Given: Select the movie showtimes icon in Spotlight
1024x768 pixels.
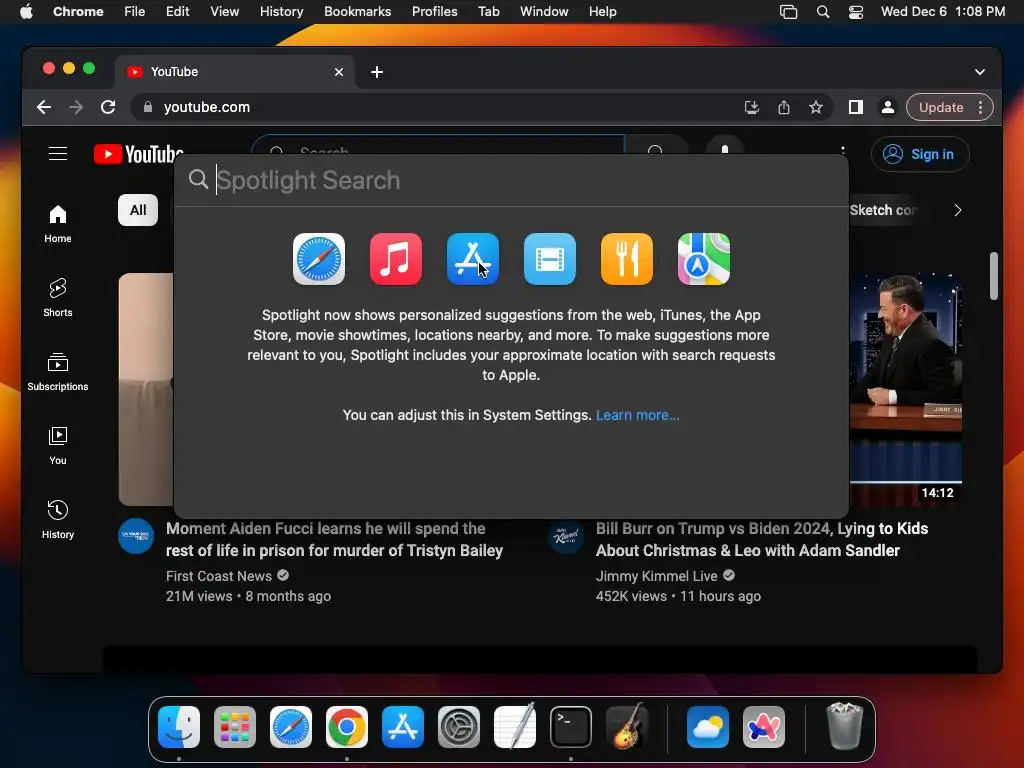Looking at the screenshot, I should [550, 259].
